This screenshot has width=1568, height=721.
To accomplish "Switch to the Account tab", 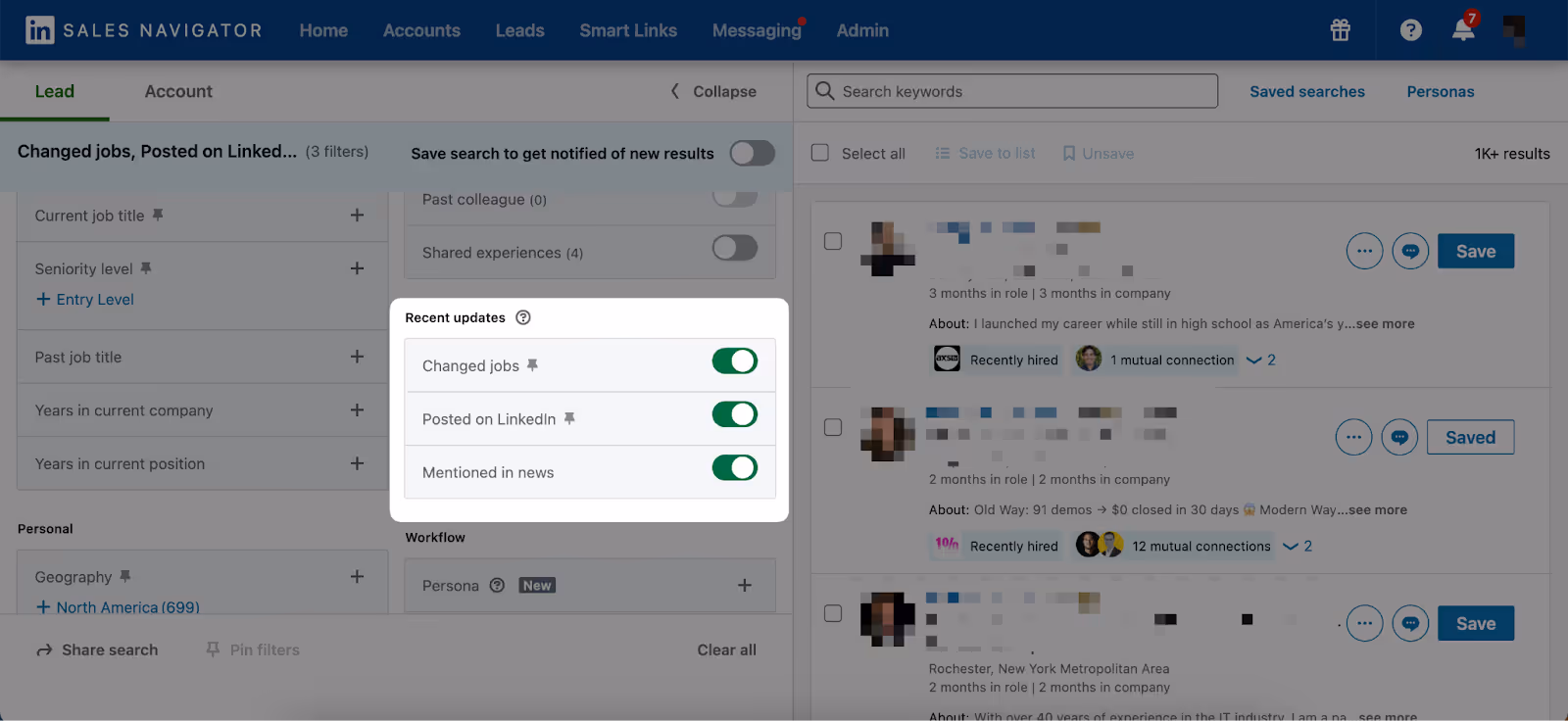I will click(x=178, y=91).
